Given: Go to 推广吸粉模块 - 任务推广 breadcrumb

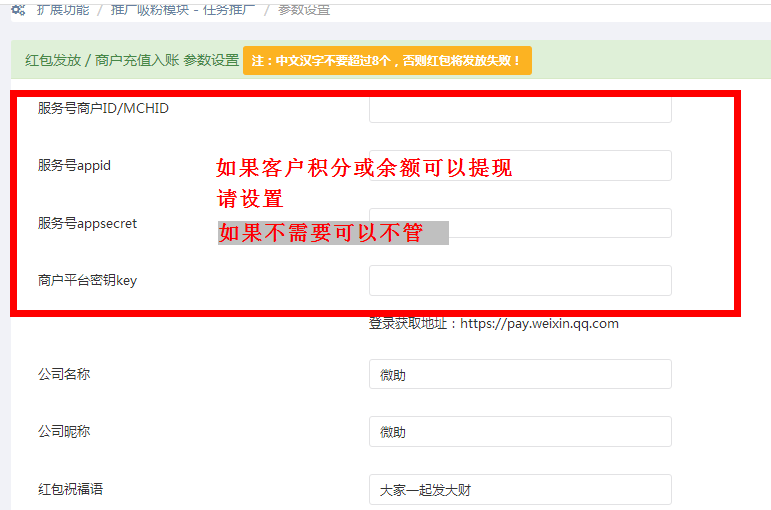Looking at the screenshot, I should [181, 9].
